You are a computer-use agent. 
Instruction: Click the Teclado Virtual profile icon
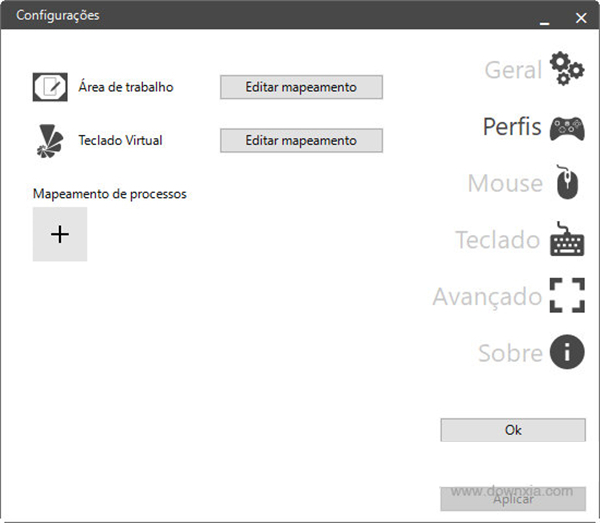click(x=50, y=141)
